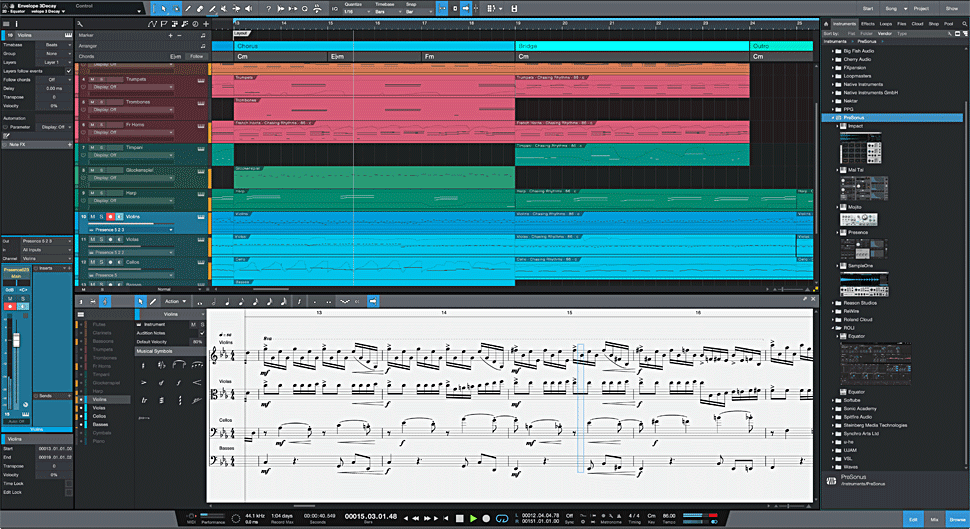This screenshot has height=529, width=970.
Task: Click the Chorus arranger section
Action: [x=374, y=46]
